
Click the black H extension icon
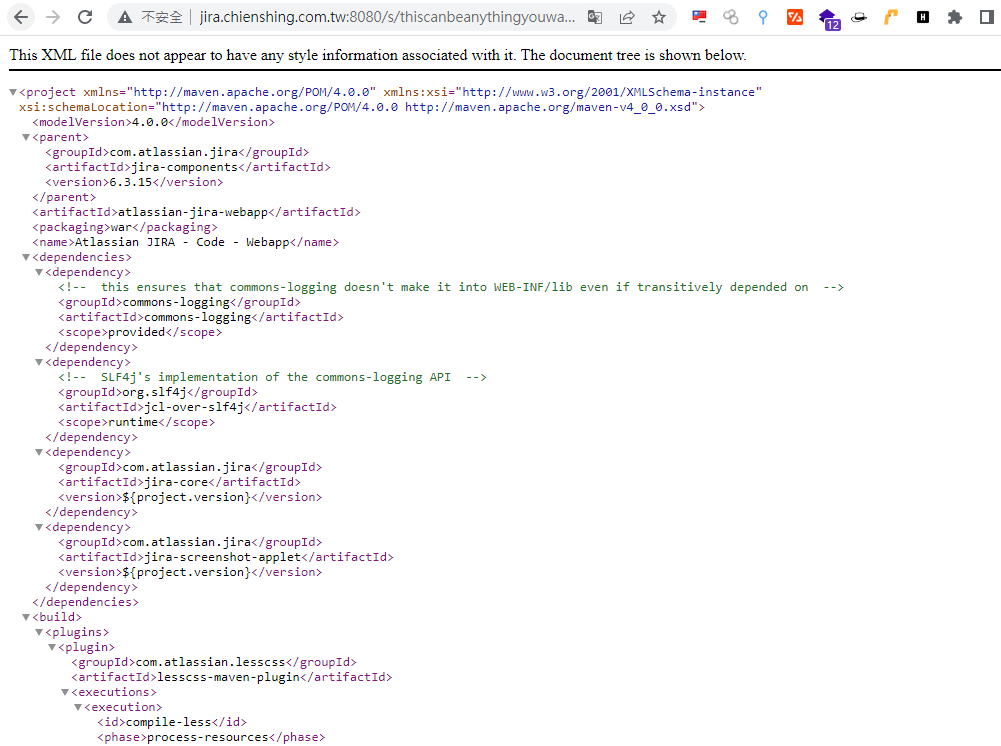pyautogui.click(x=923, y=17)
